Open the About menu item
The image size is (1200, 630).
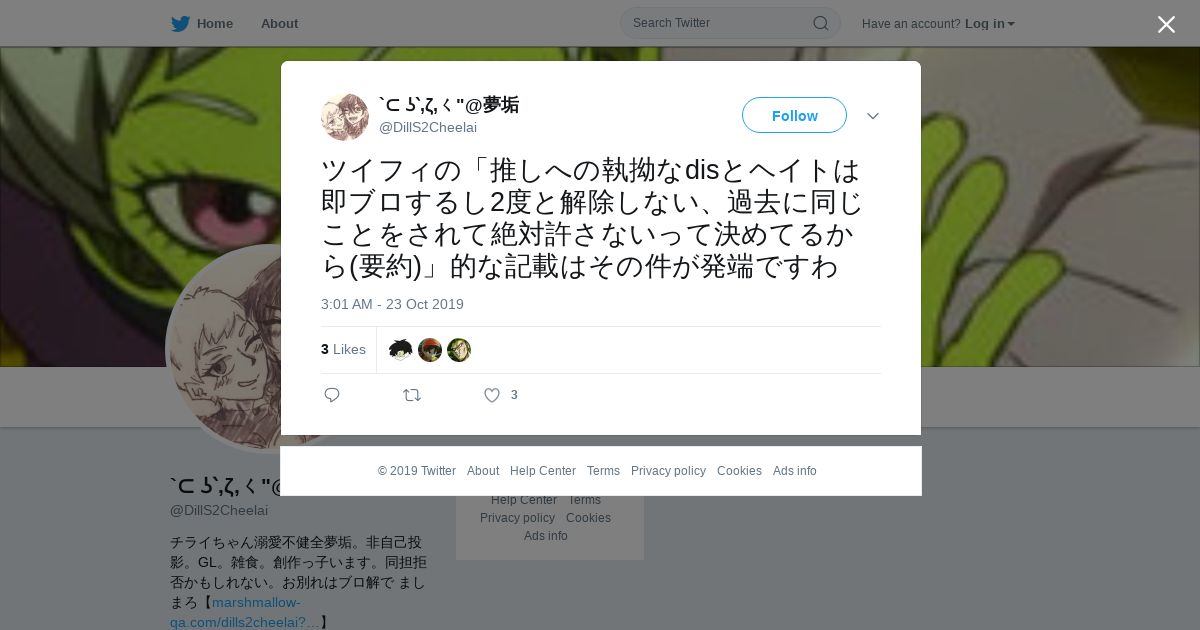coord(279,24)
